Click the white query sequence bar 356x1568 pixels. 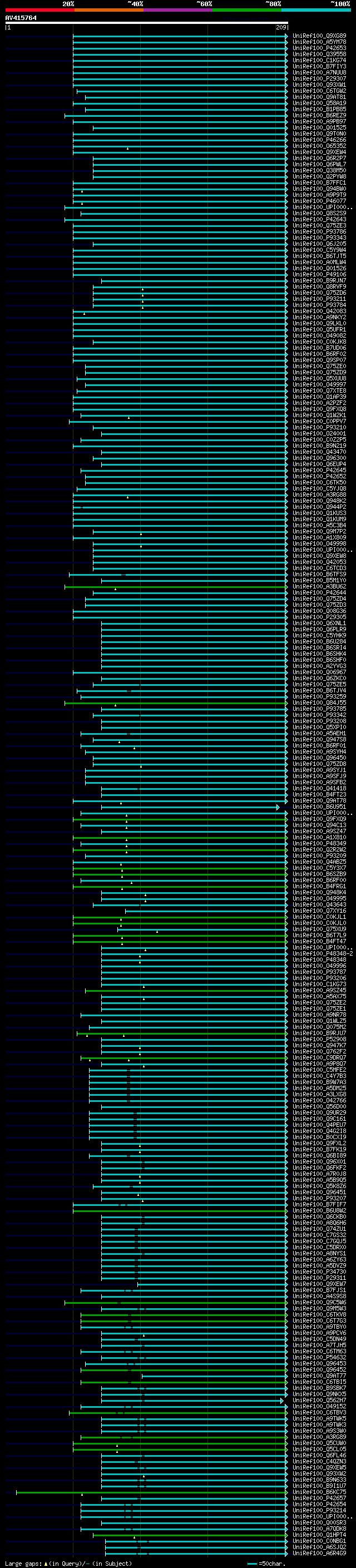(147, 23)
